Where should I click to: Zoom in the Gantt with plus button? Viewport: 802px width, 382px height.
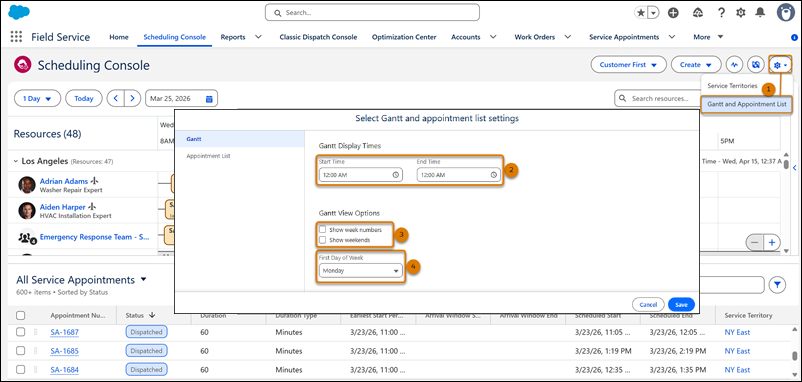(772, 242)
